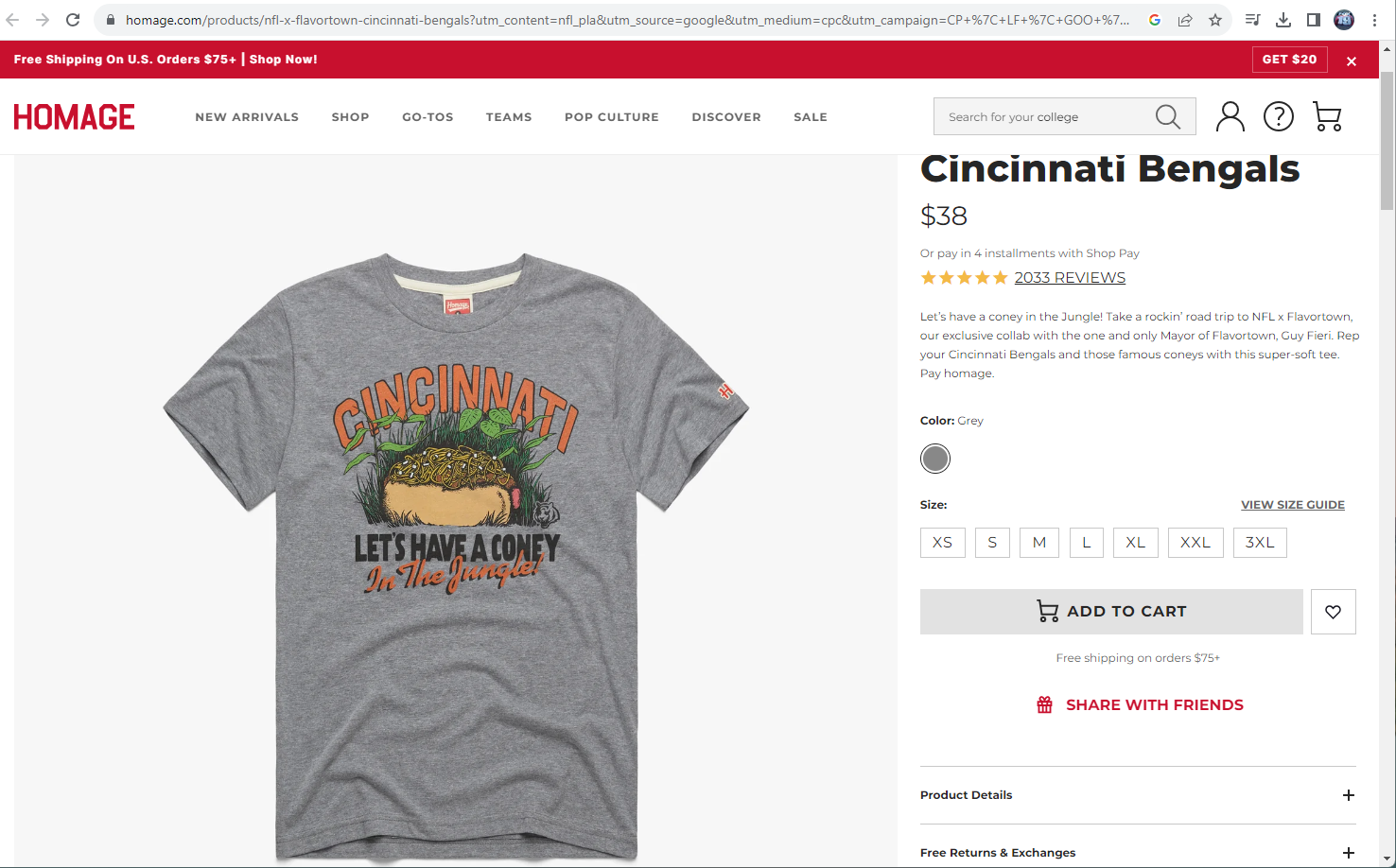
Task: Open the shopping cart icon
Action: 1328,116
